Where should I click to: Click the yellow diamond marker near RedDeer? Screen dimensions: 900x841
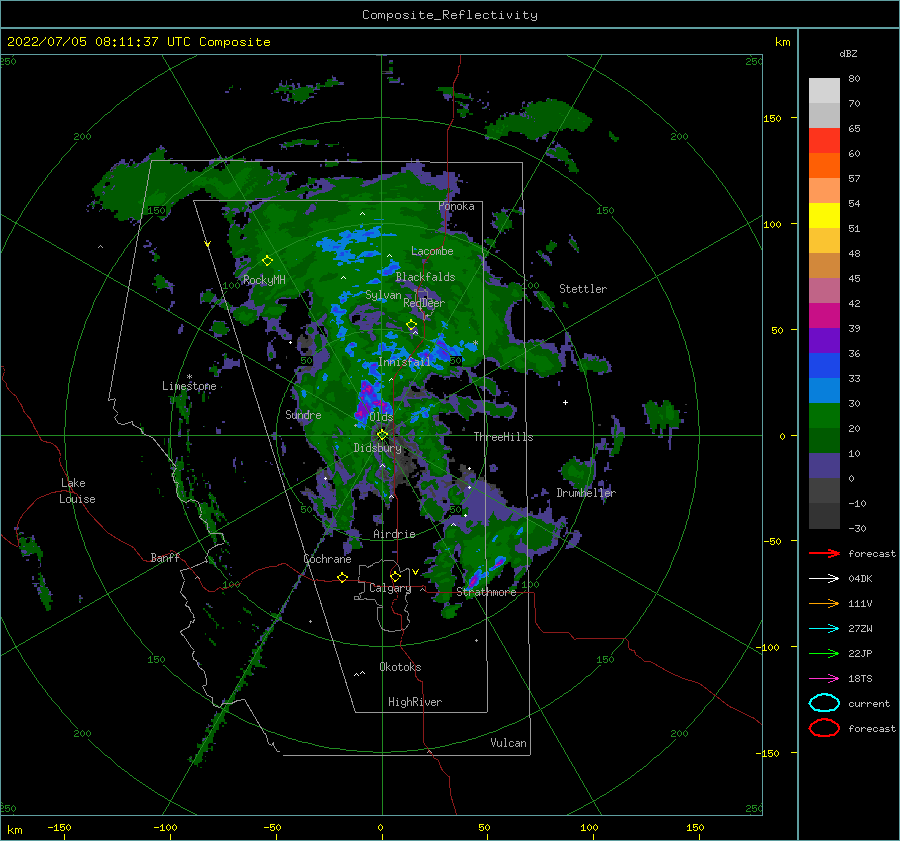click(411, 325)
